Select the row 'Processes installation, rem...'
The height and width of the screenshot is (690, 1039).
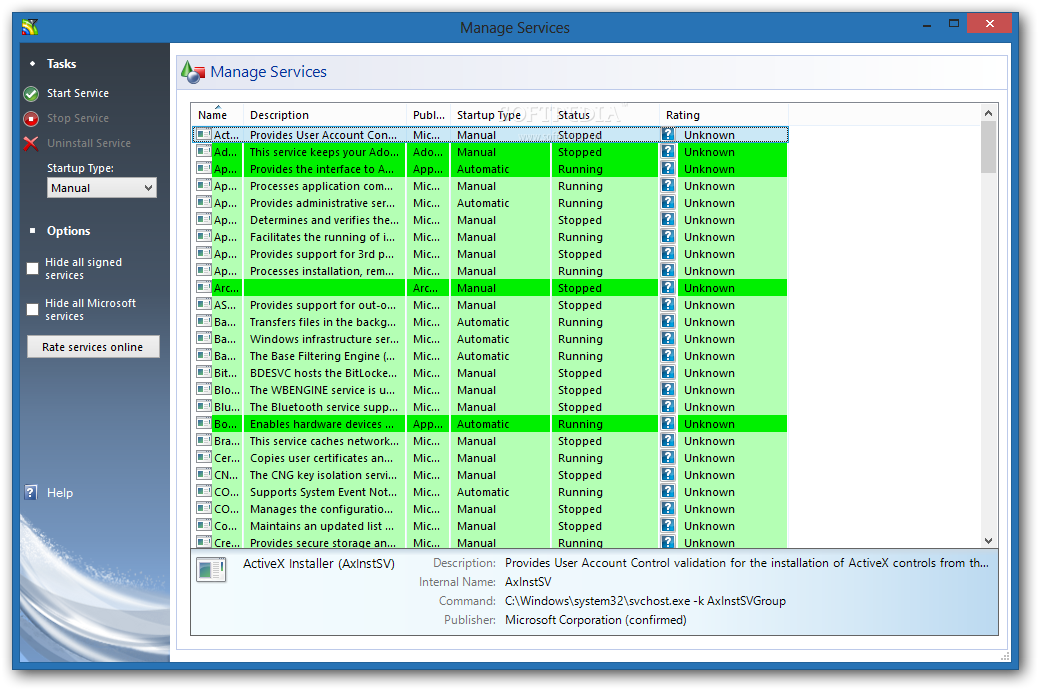(x=490, y=271)
